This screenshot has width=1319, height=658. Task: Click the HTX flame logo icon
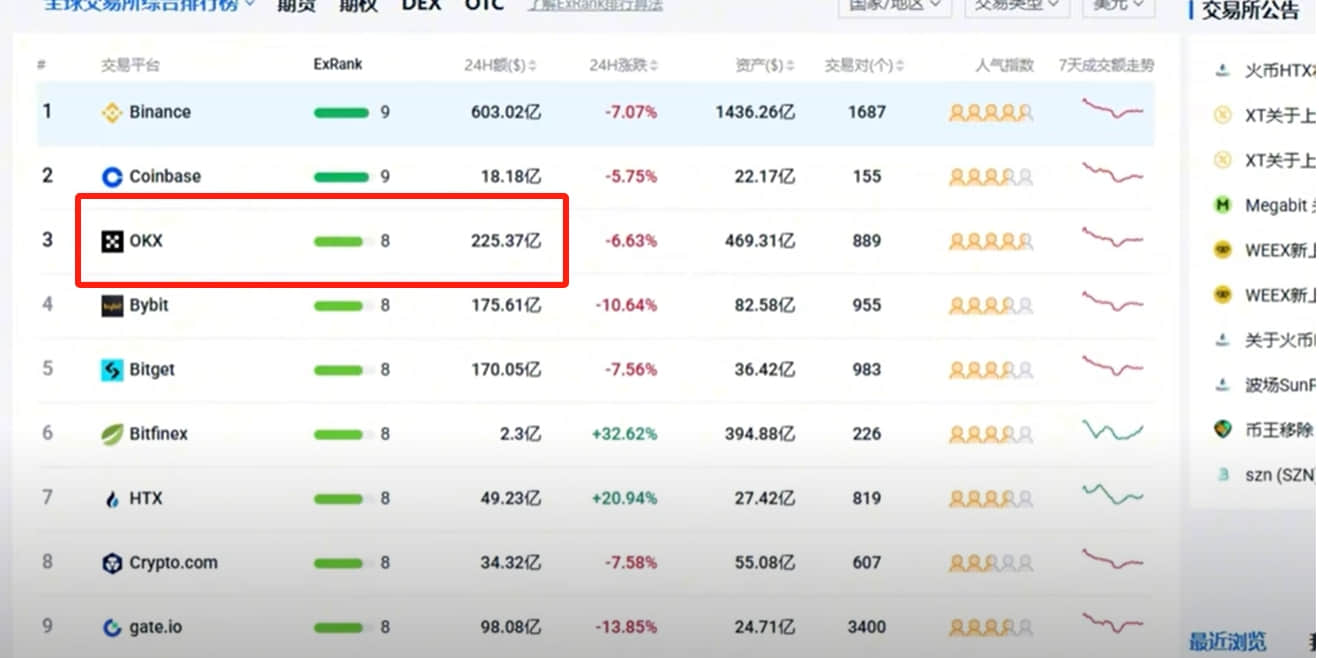(113, 499)
